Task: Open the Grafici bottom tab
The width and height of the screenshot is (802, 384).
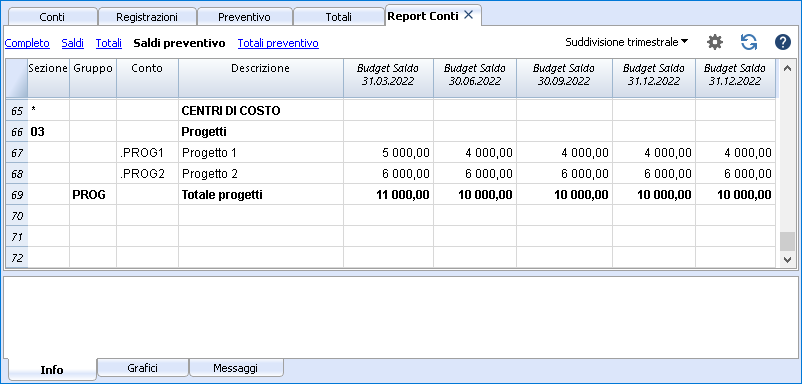Action: coord(143,368)
